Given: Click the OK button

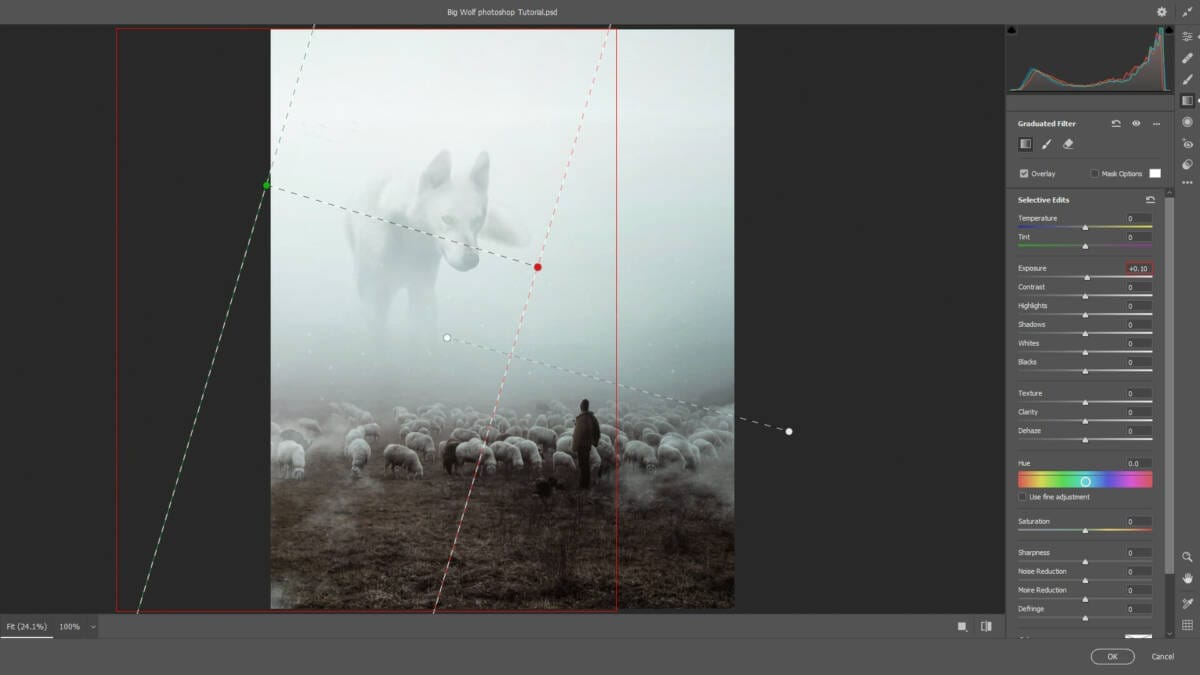Looking at the screenshot, I should pos(1112,657).
